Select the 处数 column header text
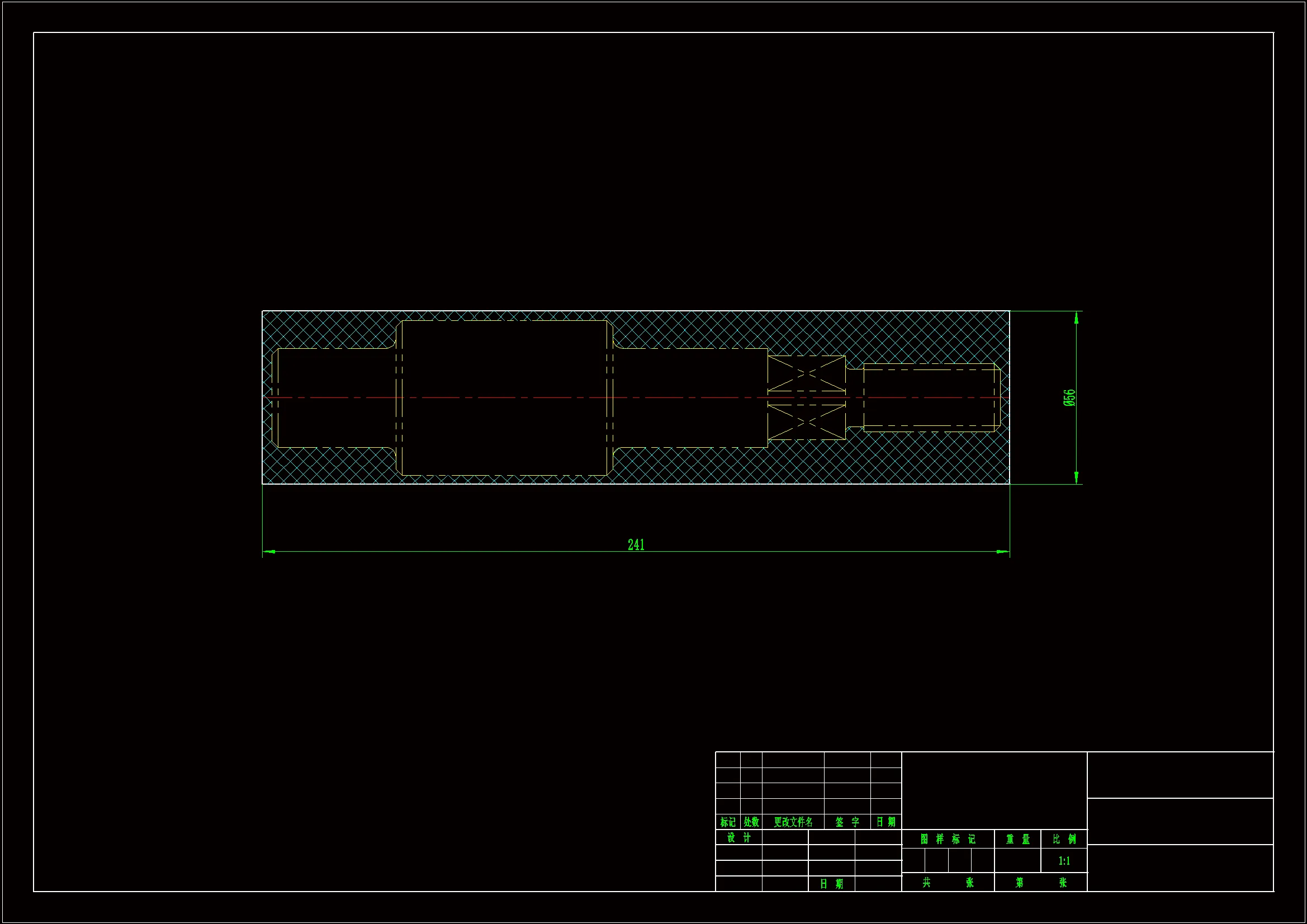Image resolution: width=1307 pixels, height=924 pixels. pos(751,822)
